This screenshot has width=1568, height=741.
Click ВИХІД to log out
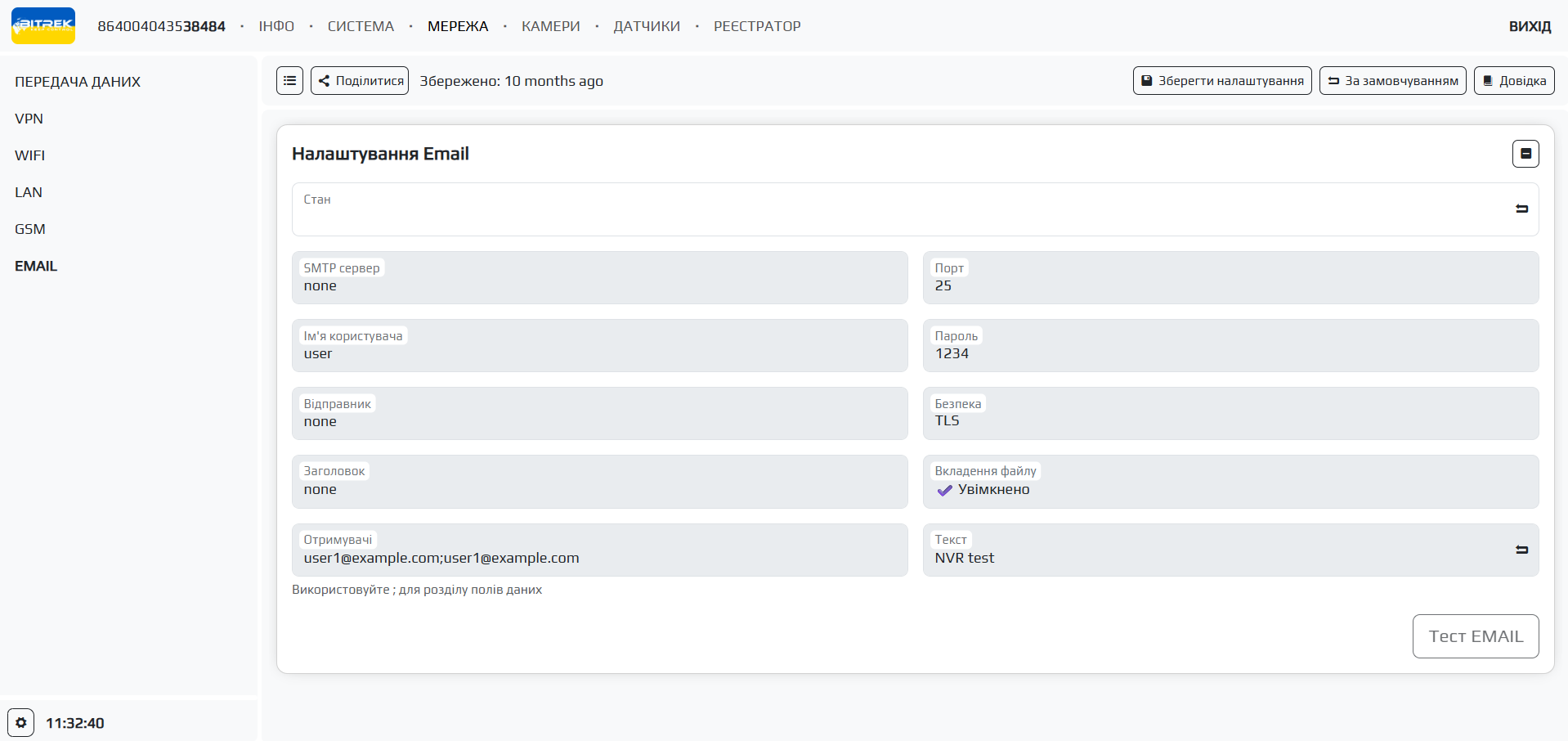(x=1529, y=26)
